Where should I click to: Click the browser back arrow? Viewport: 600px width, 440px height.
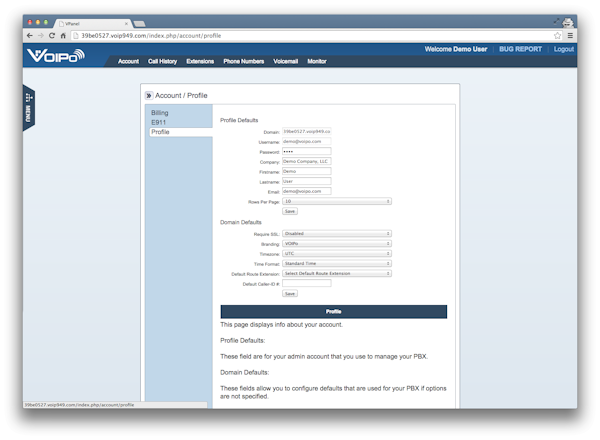(x=30, y=36)
